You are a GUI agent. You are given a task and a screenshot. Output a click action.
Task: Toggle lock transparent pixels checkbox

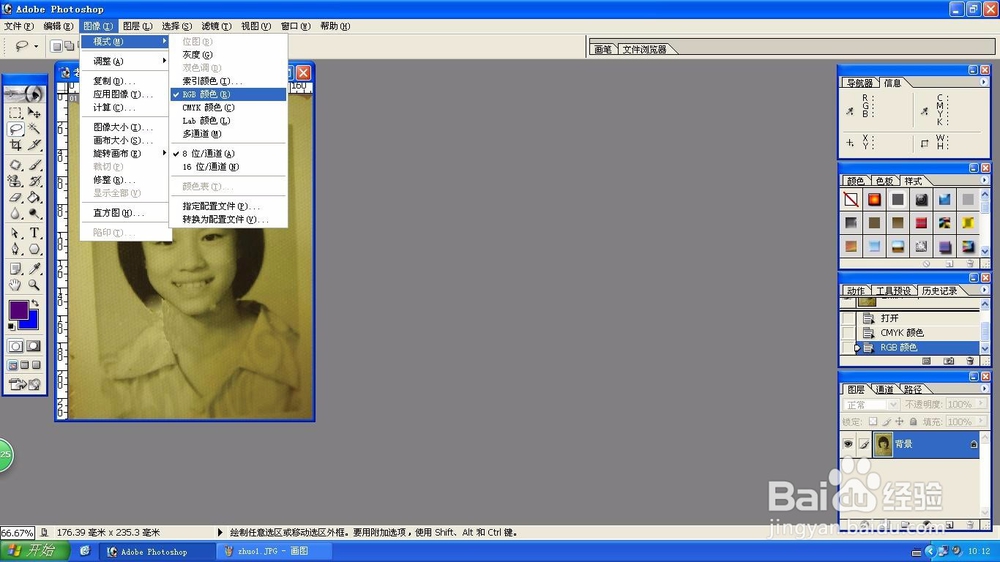873,422
